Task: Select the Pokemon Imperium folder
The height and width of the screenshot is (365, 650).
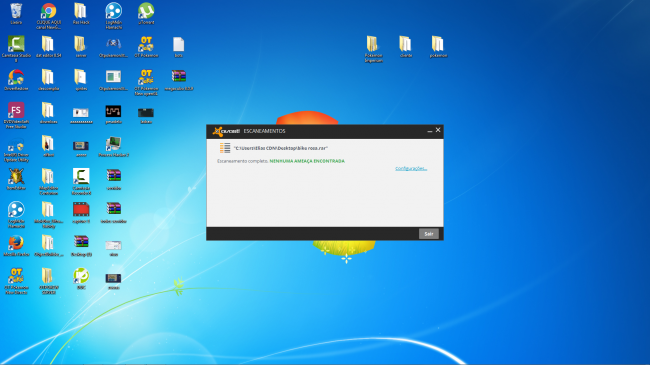Action: tap(373, 49)
